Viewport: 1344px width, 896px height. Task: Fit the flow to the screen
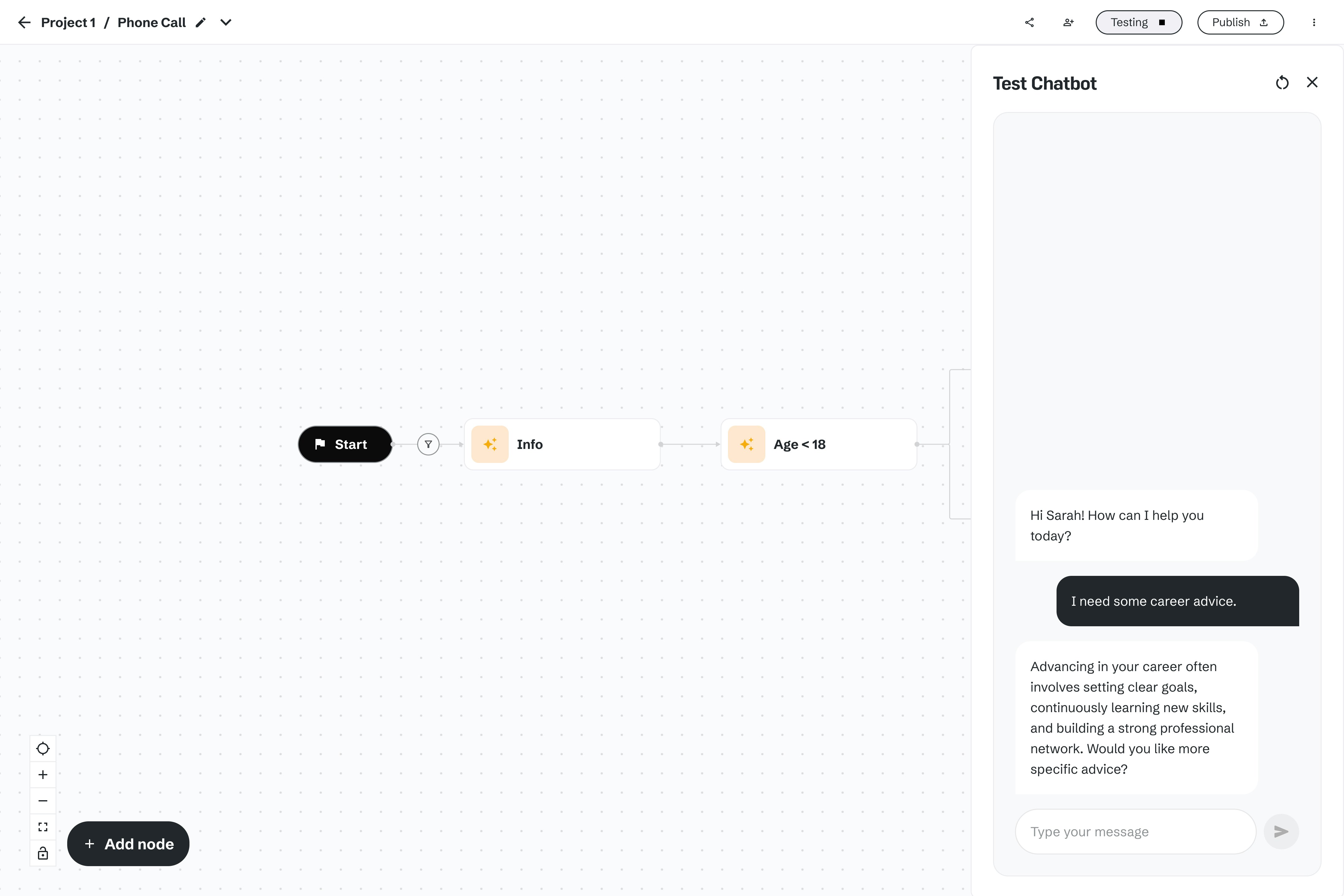click(43, 827)
